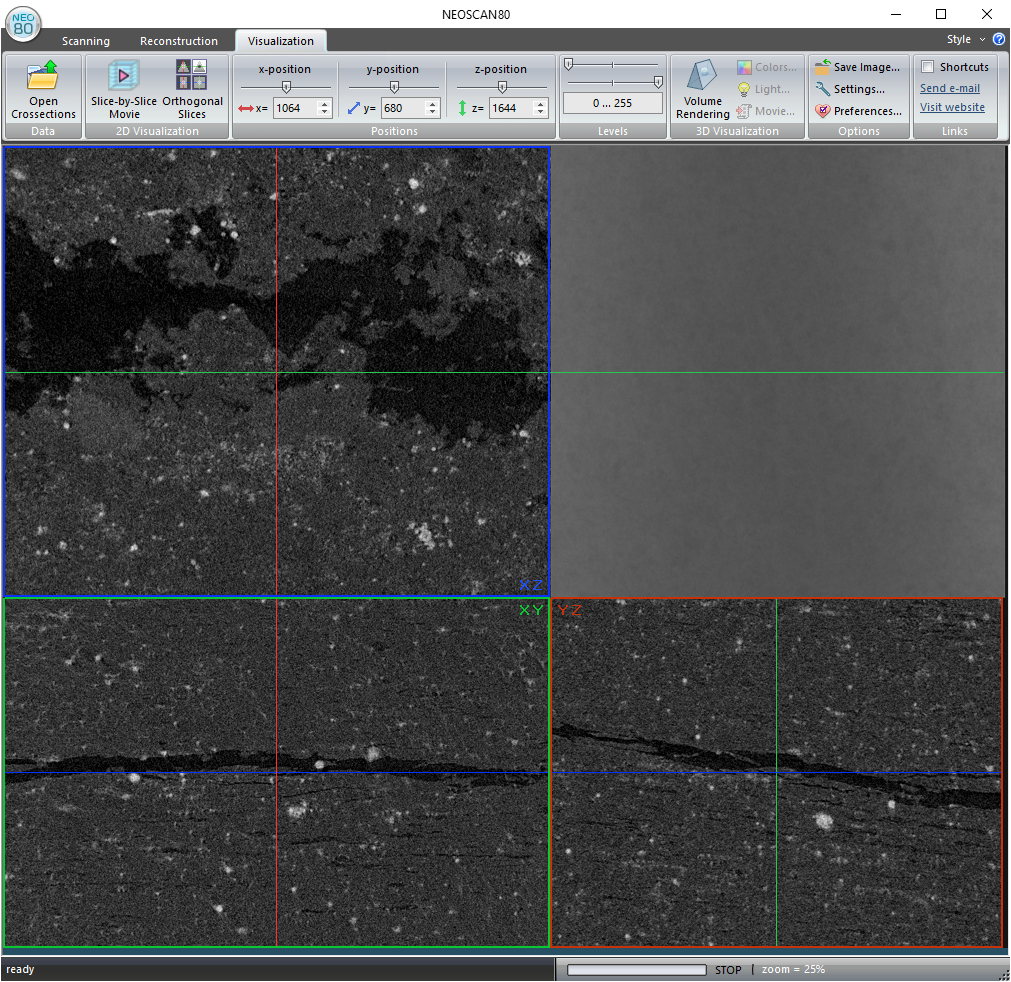Open the Reconstruction tab
Image resolution: width=1011 pixels, height=982 pixels.
179,41
